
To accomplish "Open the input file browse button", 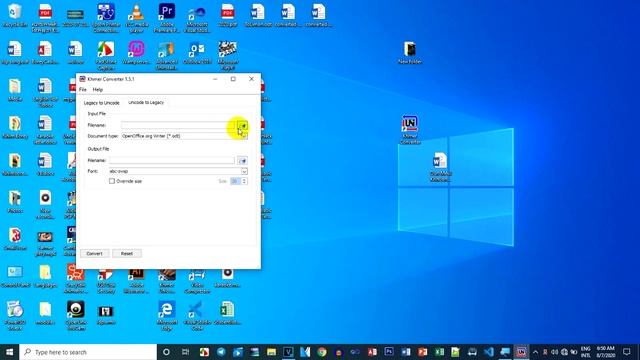I will click(242, 125).
